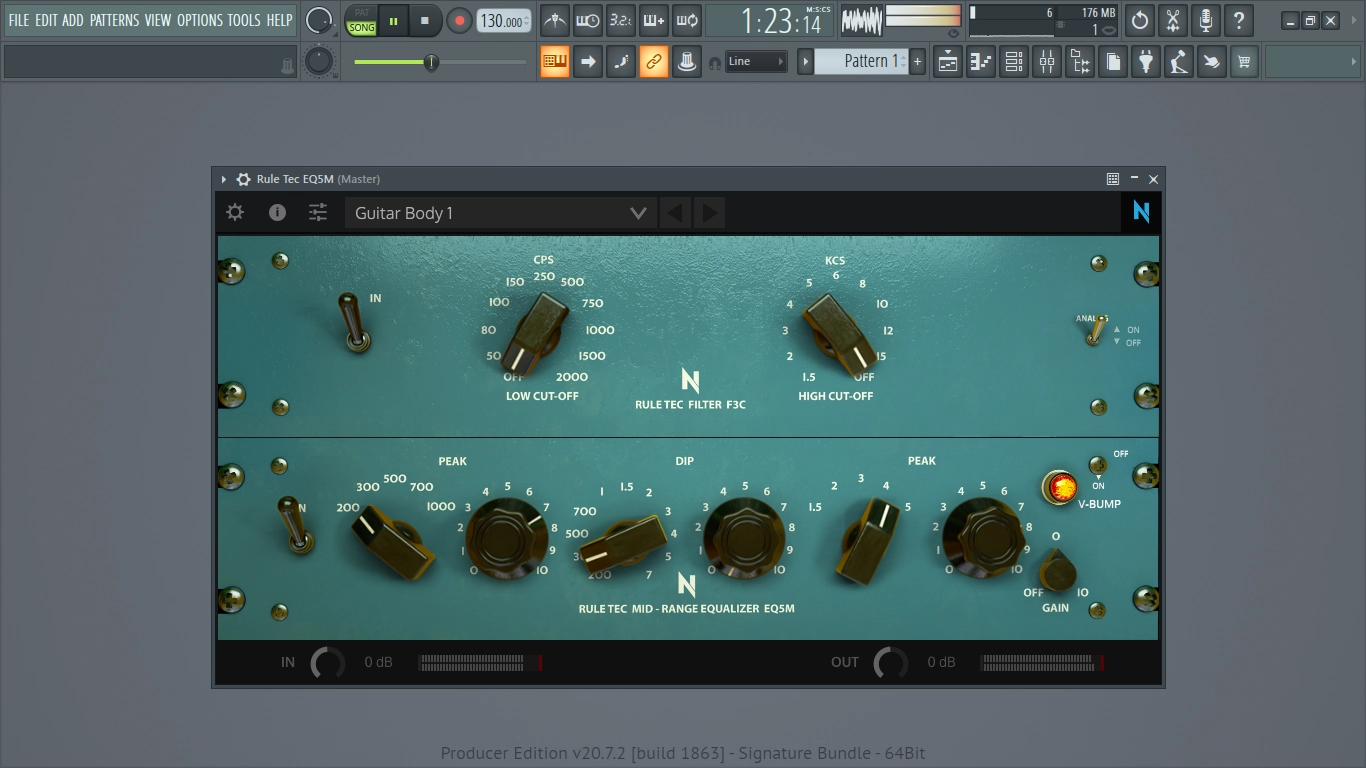This screenshot has width=1366, height=768.
Task: Click the pause playback button
Action: tap(394, 20)
